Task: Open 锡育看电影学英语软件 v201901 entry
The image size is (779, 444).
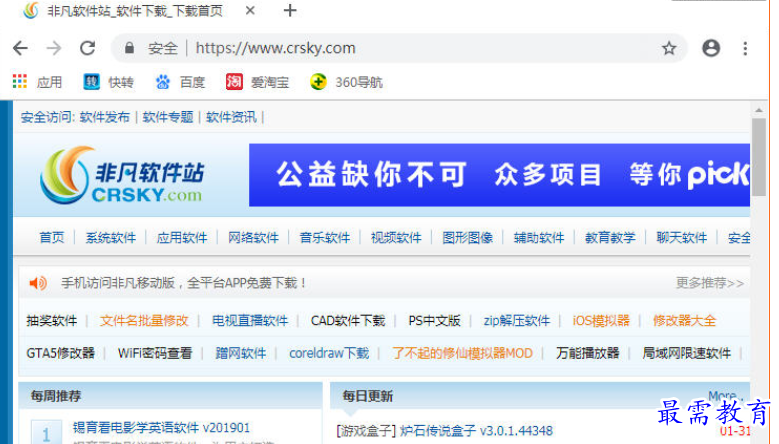Action: 161,428
